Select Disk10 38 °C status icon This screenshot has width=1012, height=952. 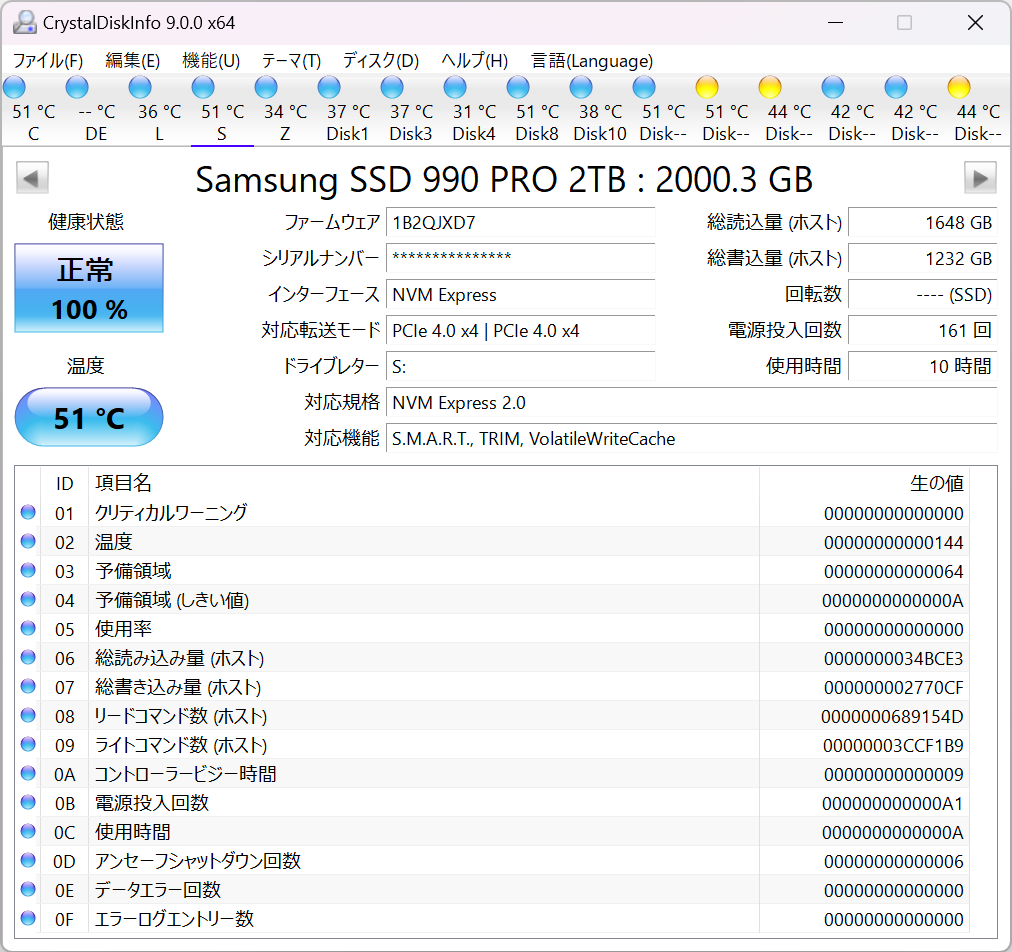[581, 88]
